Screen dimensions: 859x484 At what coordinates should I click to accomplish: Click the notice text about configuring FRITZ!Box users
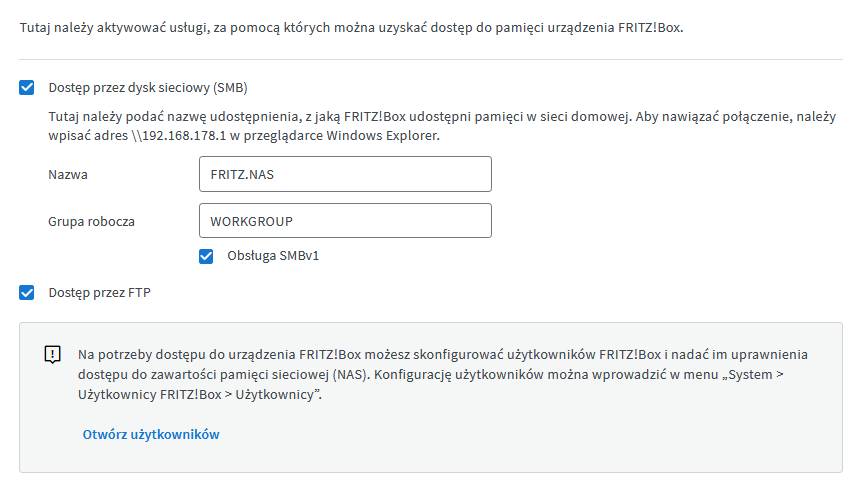coord(441,355)
